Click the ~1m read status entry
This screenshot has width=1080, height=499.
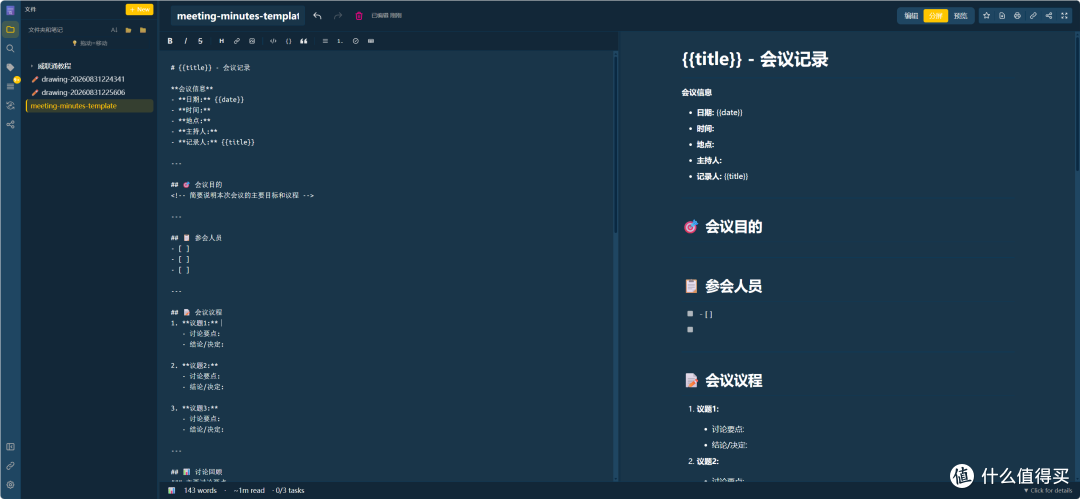click(x=249, y=490)
